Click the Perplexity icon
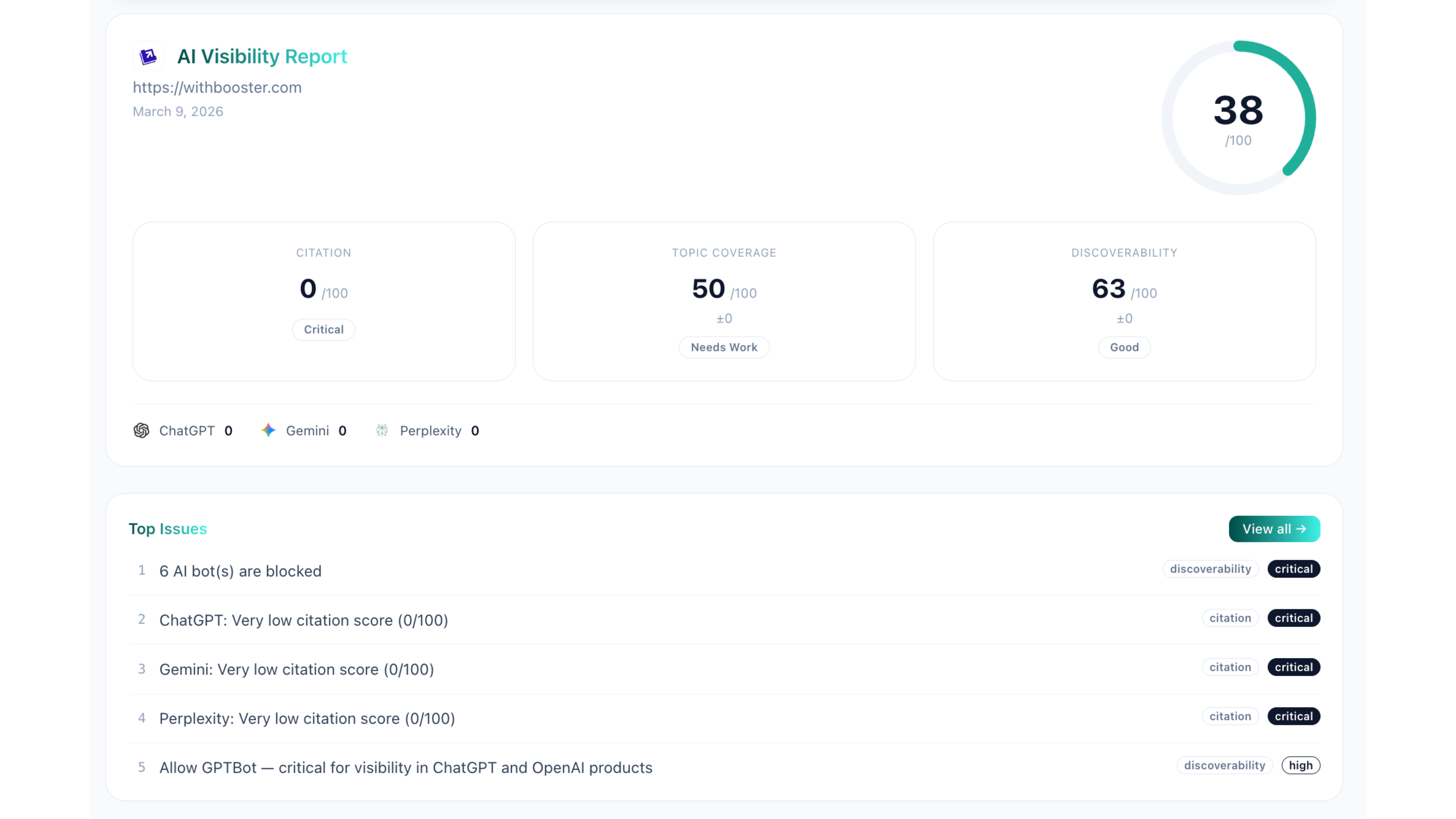This screenshot has height=819, width=1456. point(382,430)
